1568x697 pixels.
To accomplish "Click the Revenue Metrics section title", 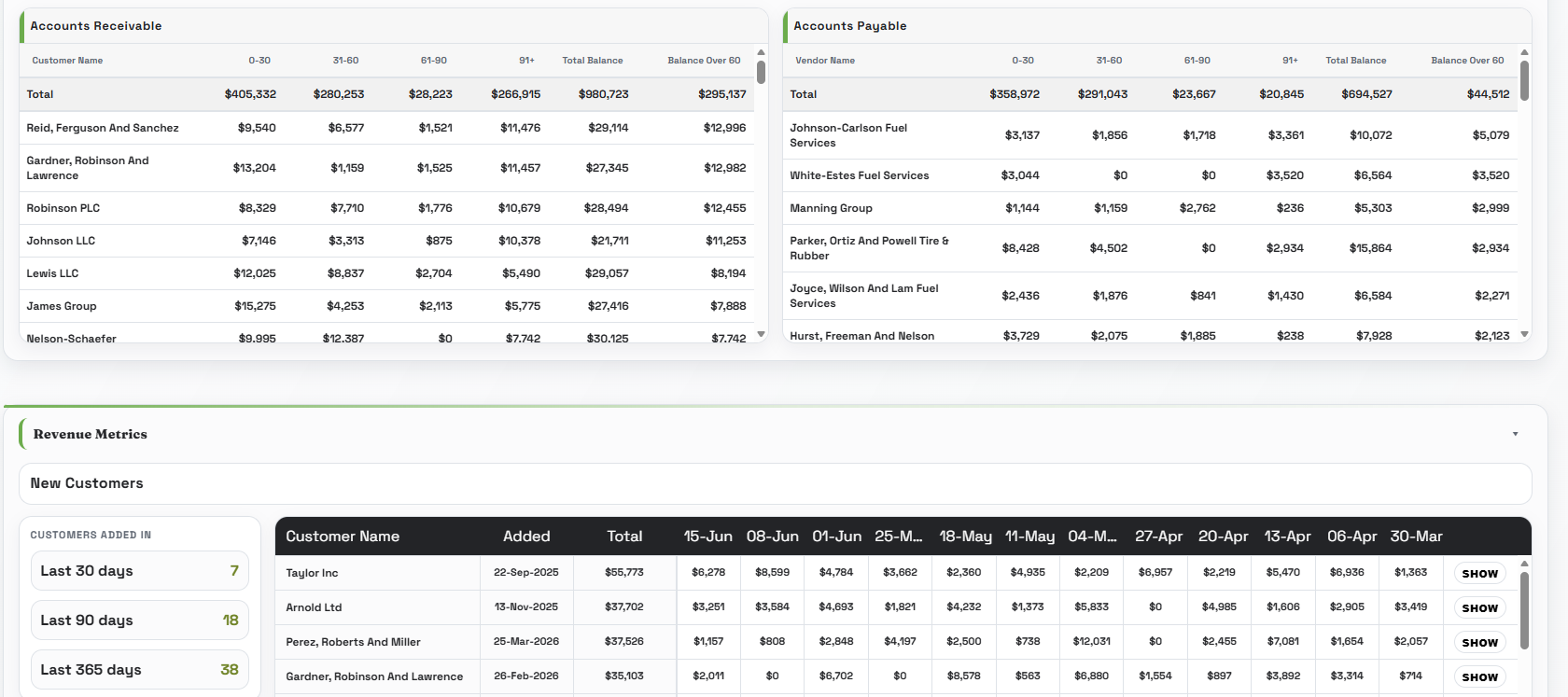I will pos(90,434).
